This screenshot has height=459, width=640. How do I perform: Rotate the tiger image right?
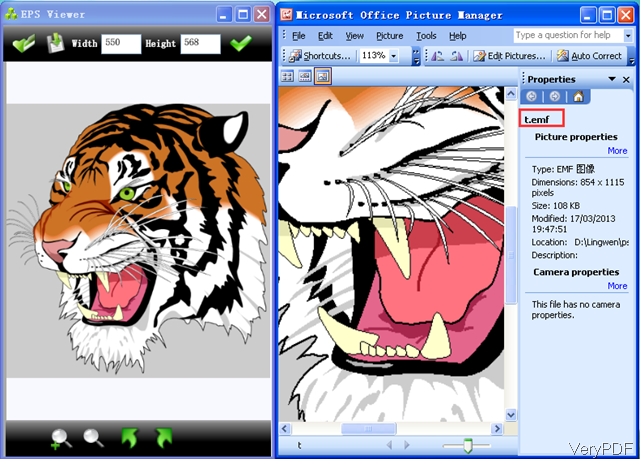[x=162, y=437]
